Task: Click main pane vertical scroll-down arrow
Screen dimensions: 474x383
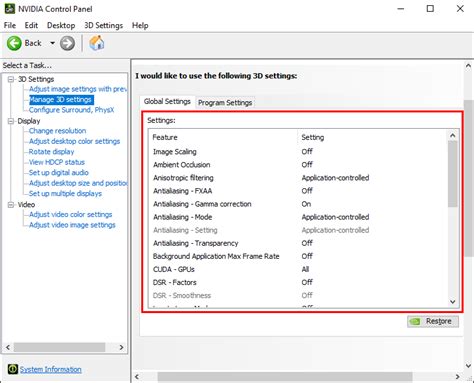Action: coord(468,365)
